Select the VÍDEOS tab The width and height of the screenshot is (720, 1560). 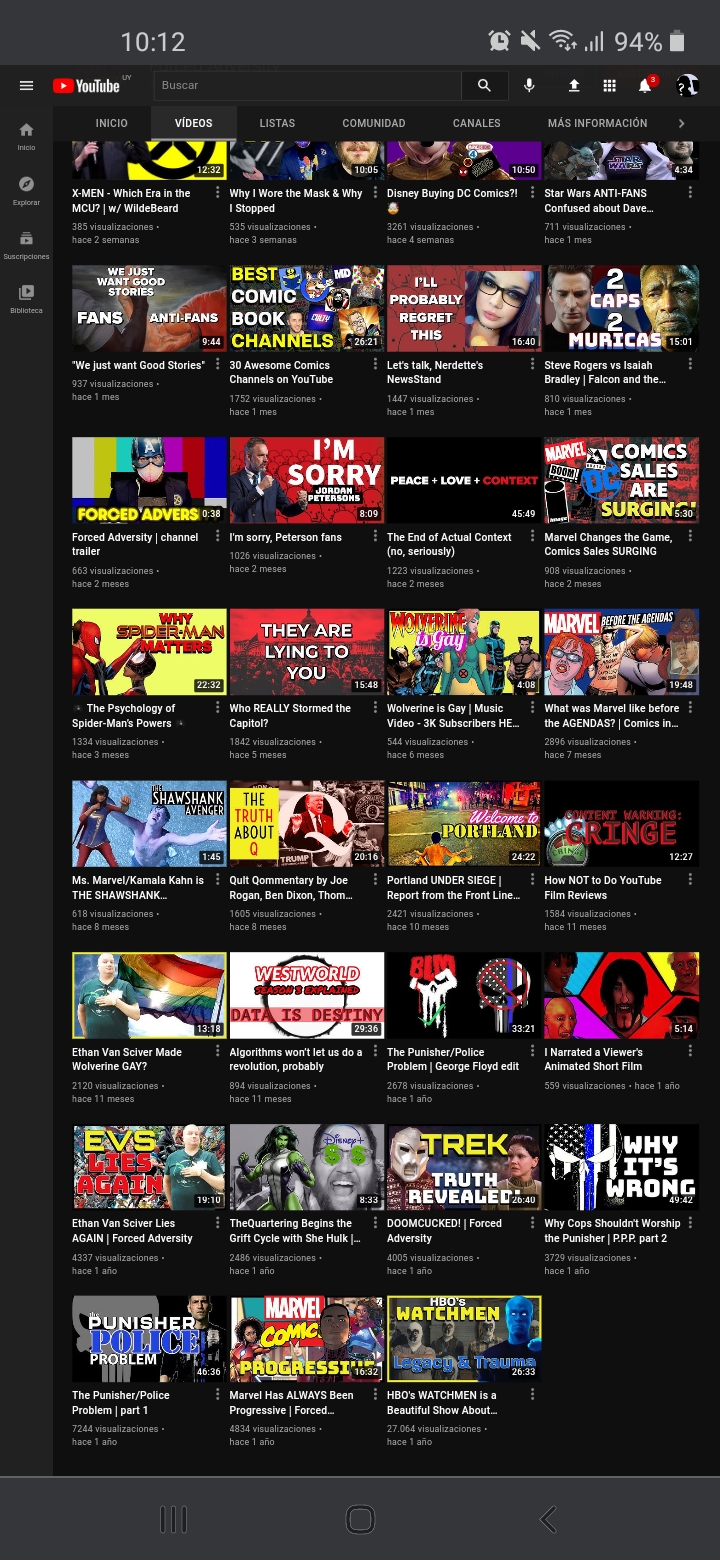(194, 123)
